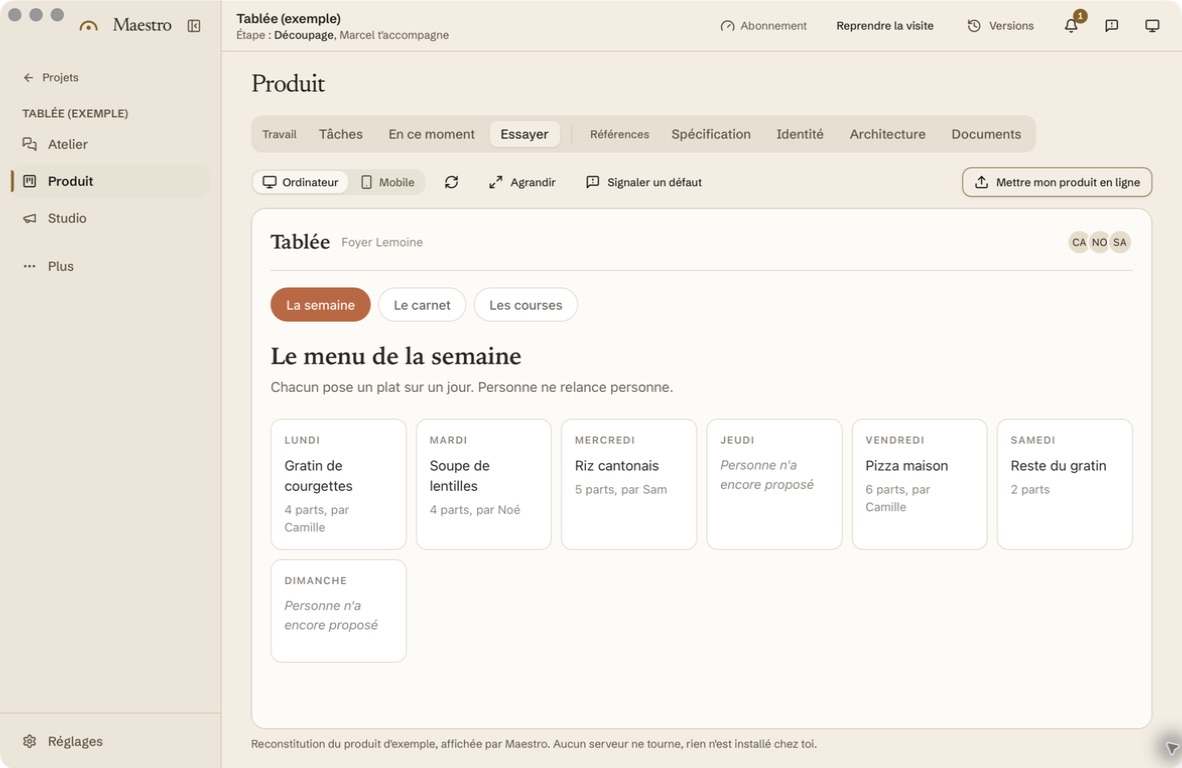Click the Tablée (exemple) project title
The width and height of the screenshot is (1182, 768).
pos(289,19)
